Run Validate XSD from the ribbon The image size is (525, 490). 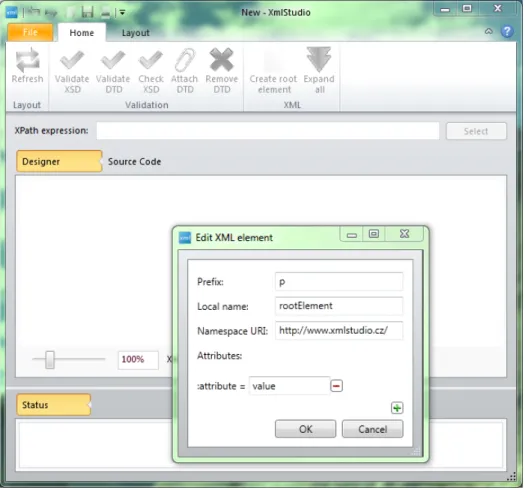[x=72, y=71]
